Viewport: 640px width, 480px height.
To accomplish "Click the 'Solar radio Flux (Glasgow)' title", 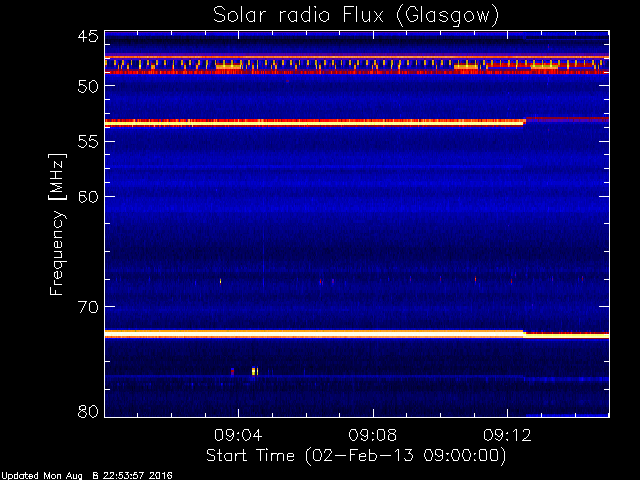I will [x=356, y=16].
